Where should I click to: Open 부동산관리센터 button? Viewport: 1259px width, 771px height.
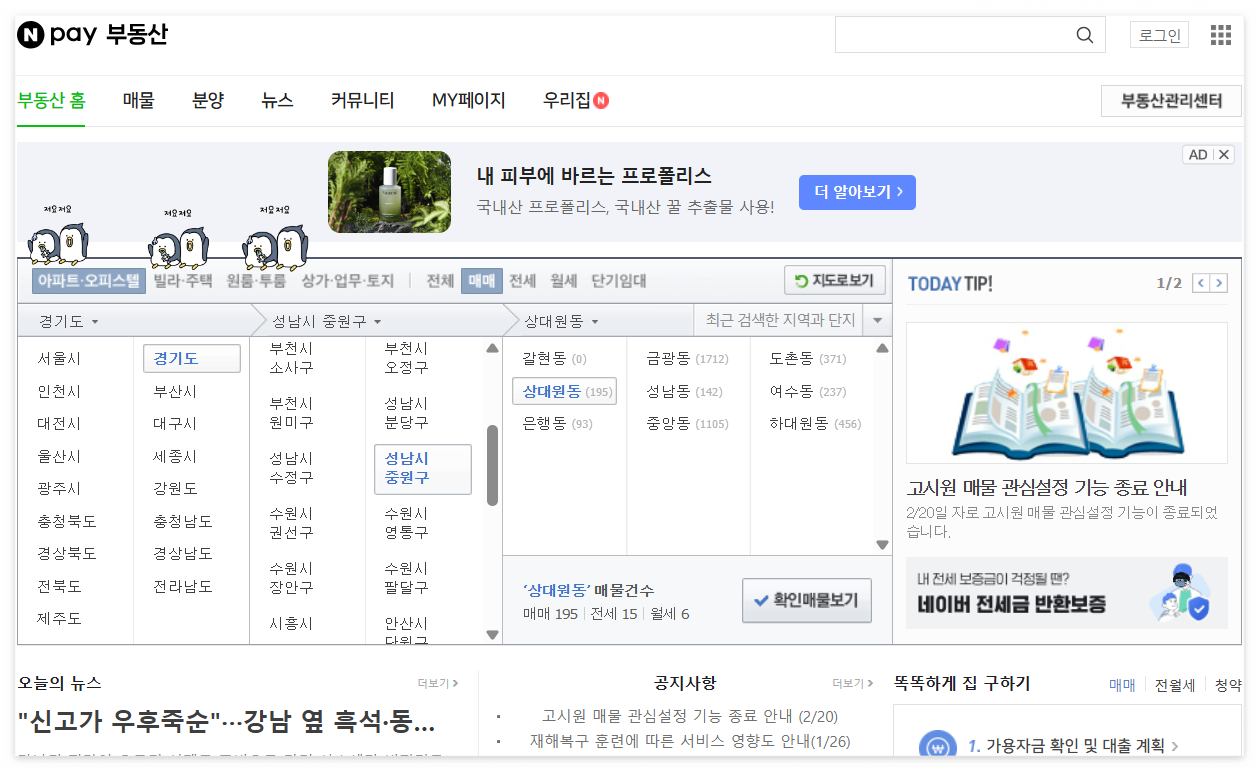tap(1171, 101)
